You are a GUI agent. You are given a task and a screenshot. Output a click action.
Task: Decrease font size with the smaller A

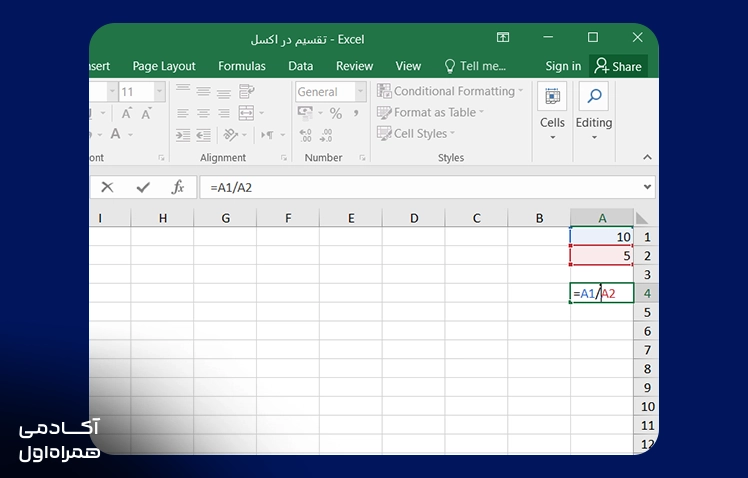click(146, 114)
